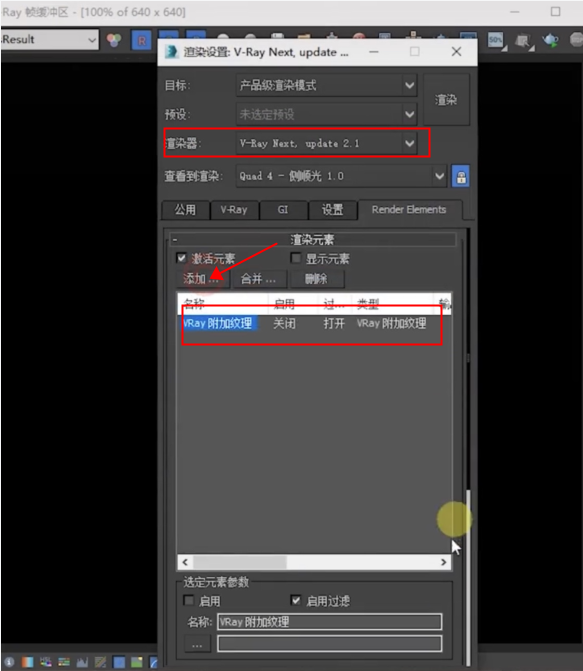Toggle the color balance correction icon
583x671 pixels.
click(64, 662)
